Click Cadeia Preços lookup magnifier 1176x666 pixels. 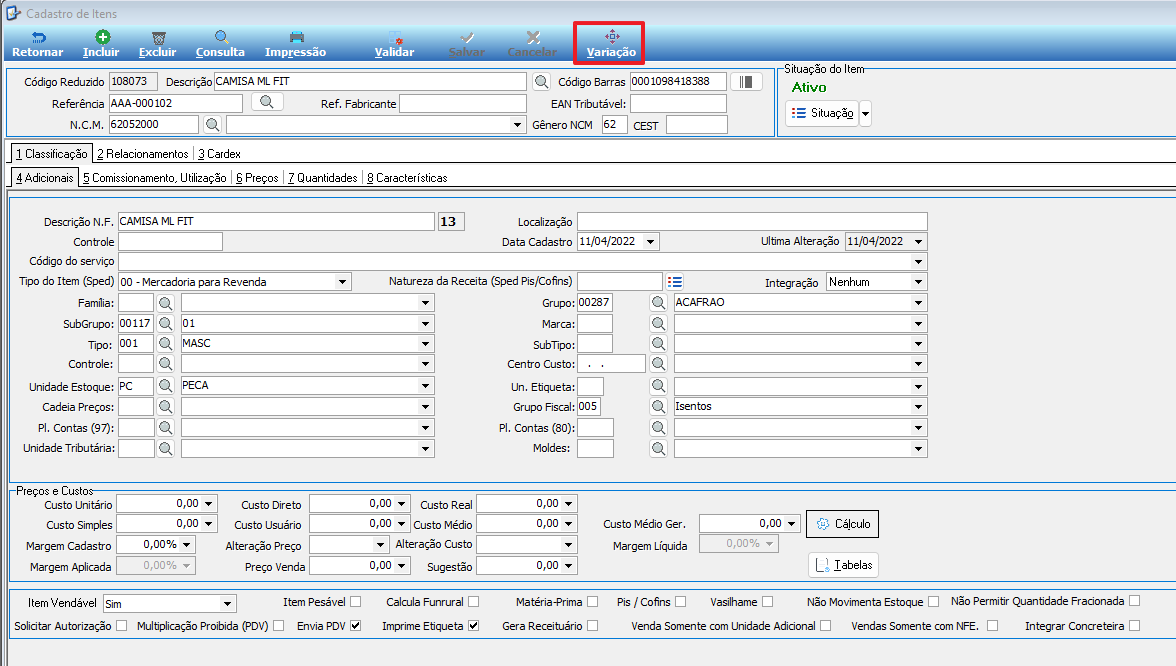(165, 406)
